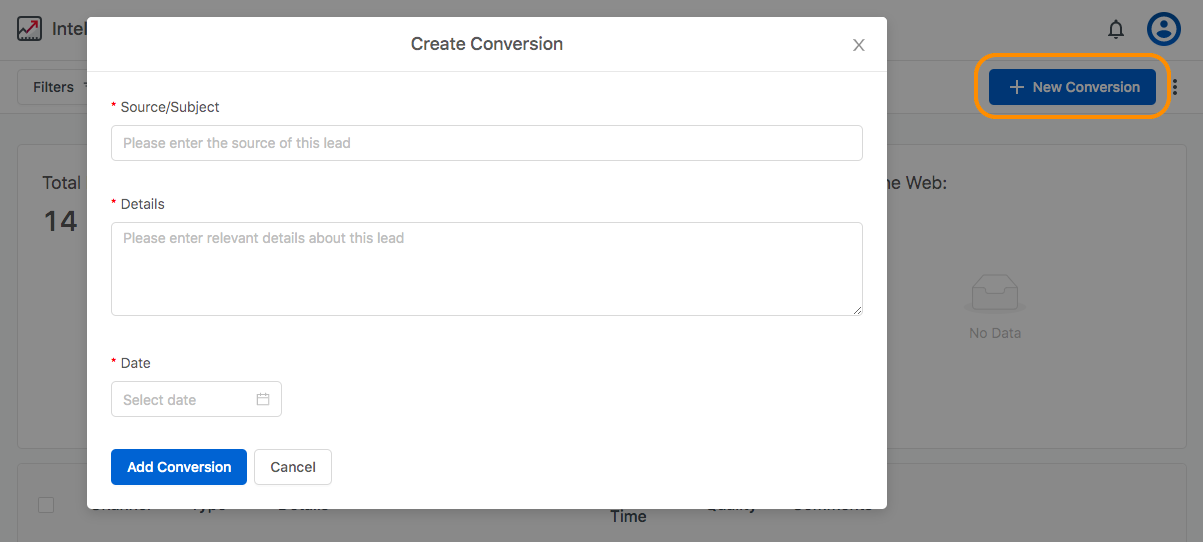Tick the table header select-all checkbox
1203x542 pixels.
coord(46,505)
